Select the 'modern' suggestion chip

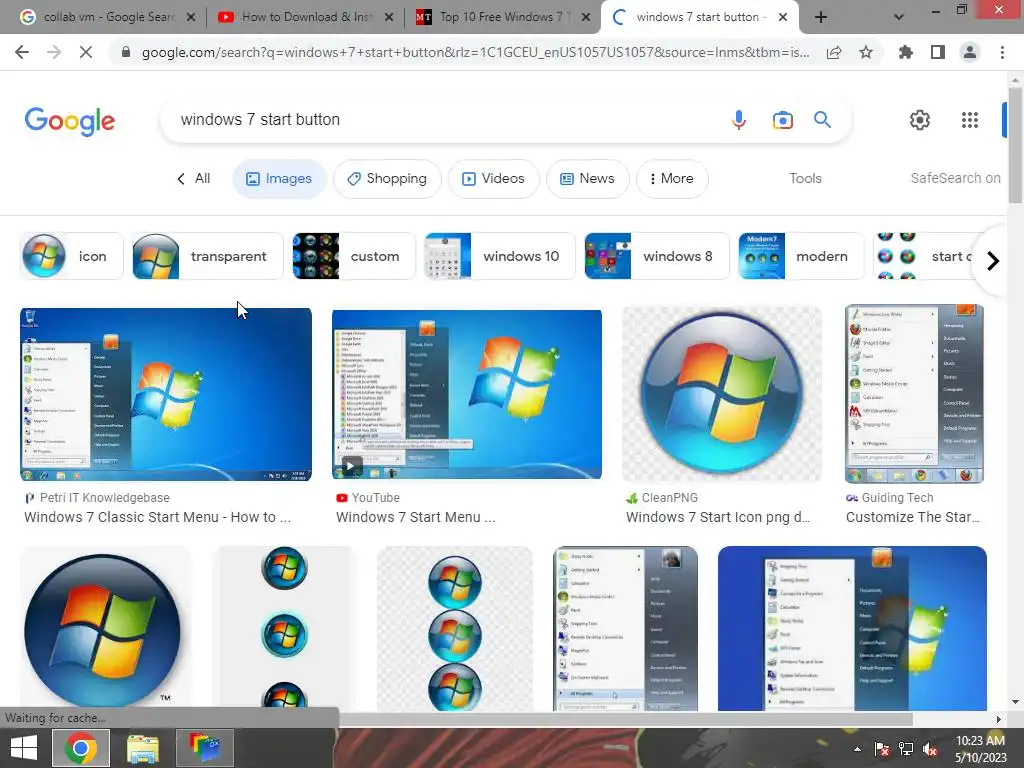point(801,256)
